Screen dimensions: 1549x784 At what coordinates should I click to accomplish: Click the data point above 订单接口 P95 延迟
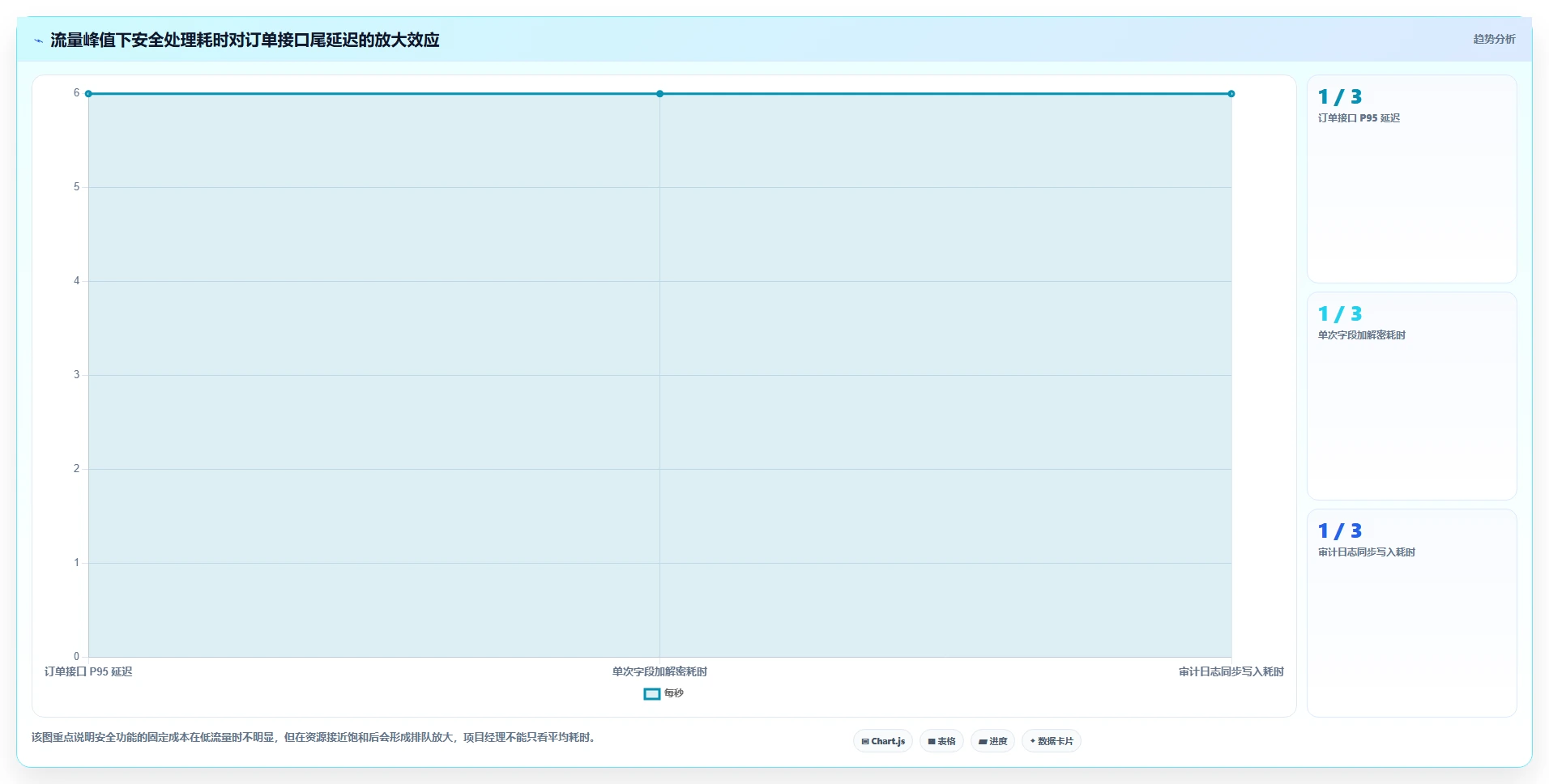[88, 94]
